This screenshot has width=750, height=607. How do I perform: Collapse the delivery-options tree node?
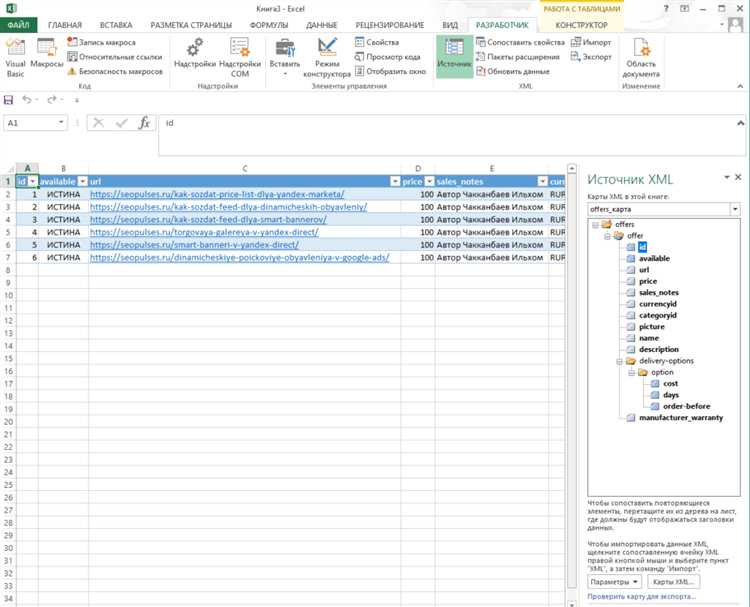tap(619, 361)
